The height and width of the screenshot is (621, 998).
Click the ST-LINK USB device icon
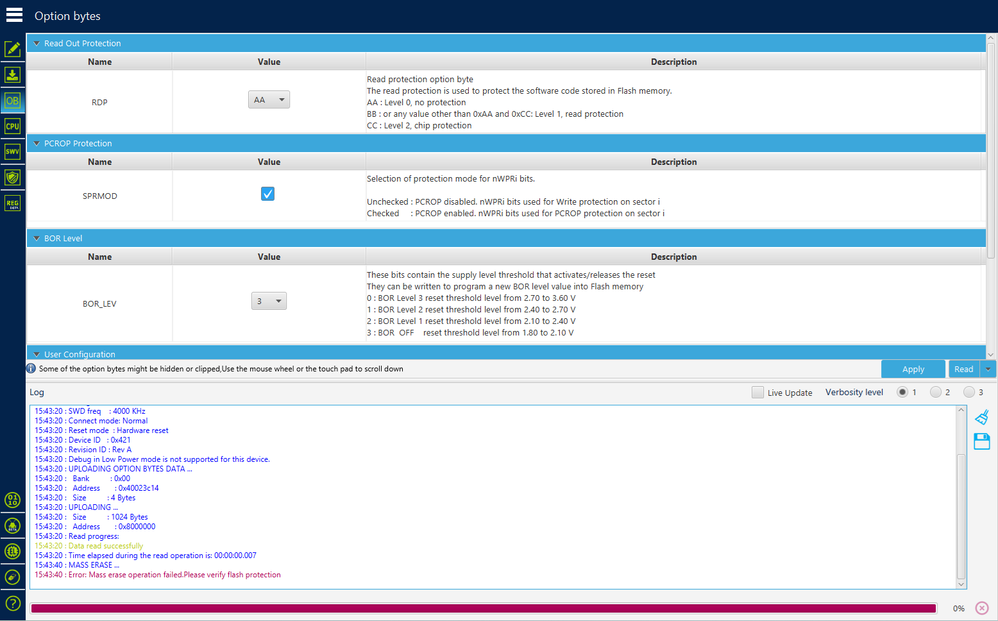13,577
